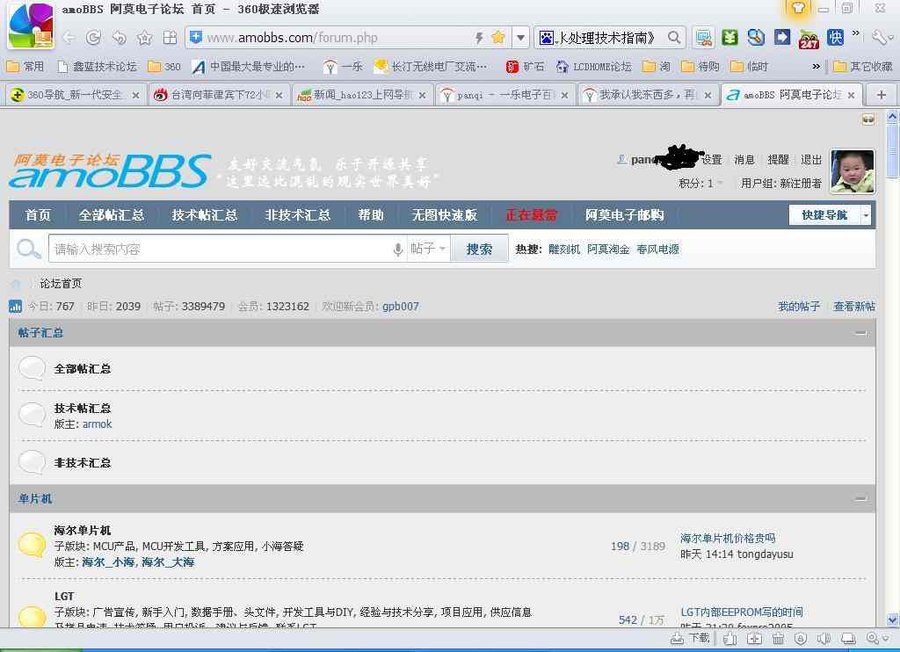Click the user avatar photo
Viewport: 900px width, 652px height.
click(852, 171)
